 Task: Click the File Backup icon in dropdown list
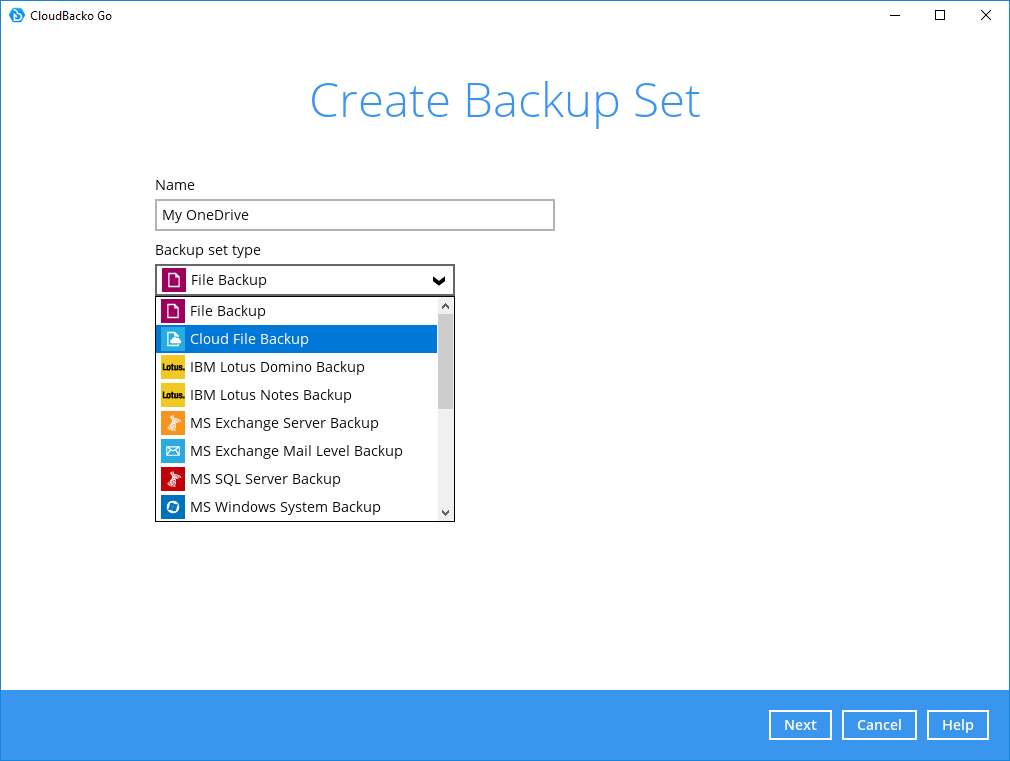pyautogui.click(x=173, y=311)
